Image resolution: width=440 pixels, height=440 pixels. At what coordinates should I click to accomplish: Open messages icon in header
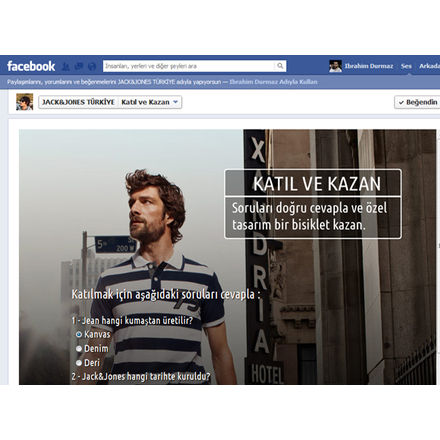pyautogui.click(x=79, y=66)
